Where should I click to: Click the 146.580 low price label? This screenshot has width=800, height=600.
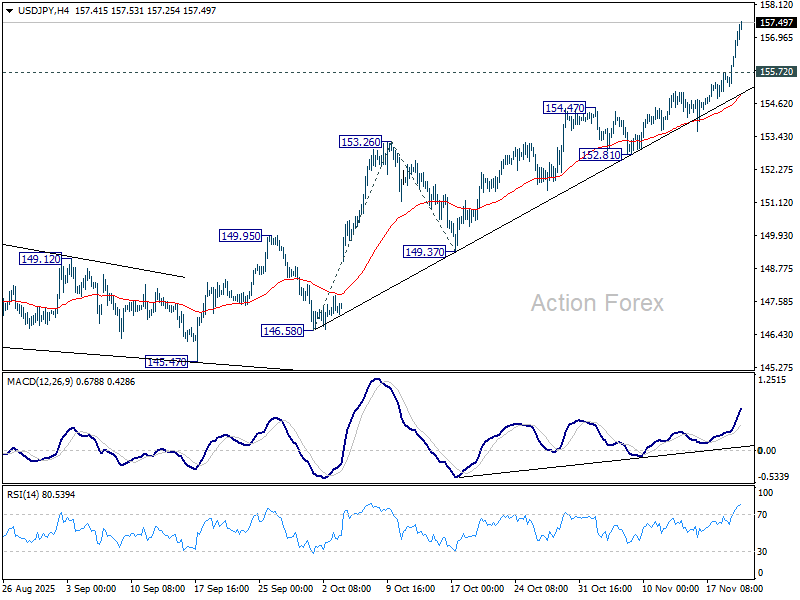(x=282, y=329)
